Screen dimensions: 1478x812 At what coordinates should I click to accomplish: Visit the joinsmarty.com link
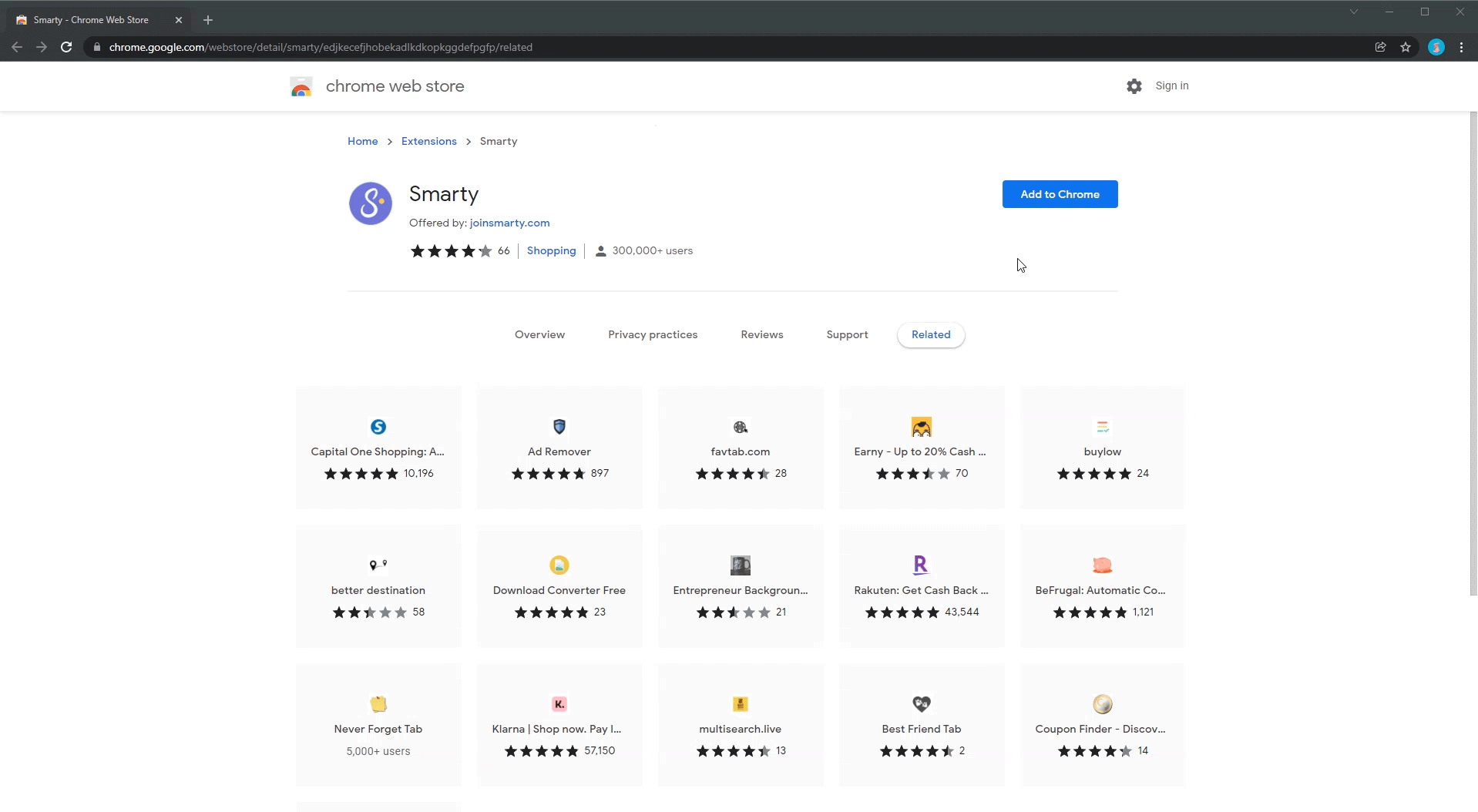tap(509, 223)
